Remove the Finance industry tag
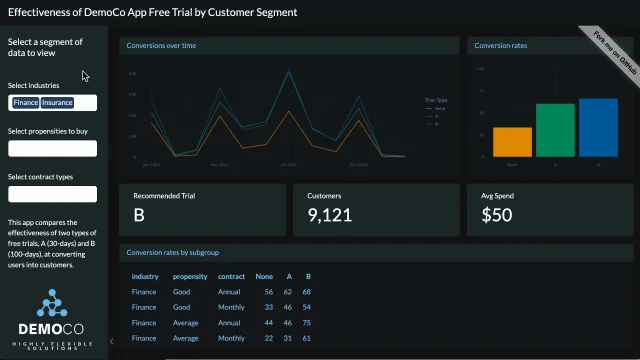This screenshot has width=640, height=360. pos(25,102)
